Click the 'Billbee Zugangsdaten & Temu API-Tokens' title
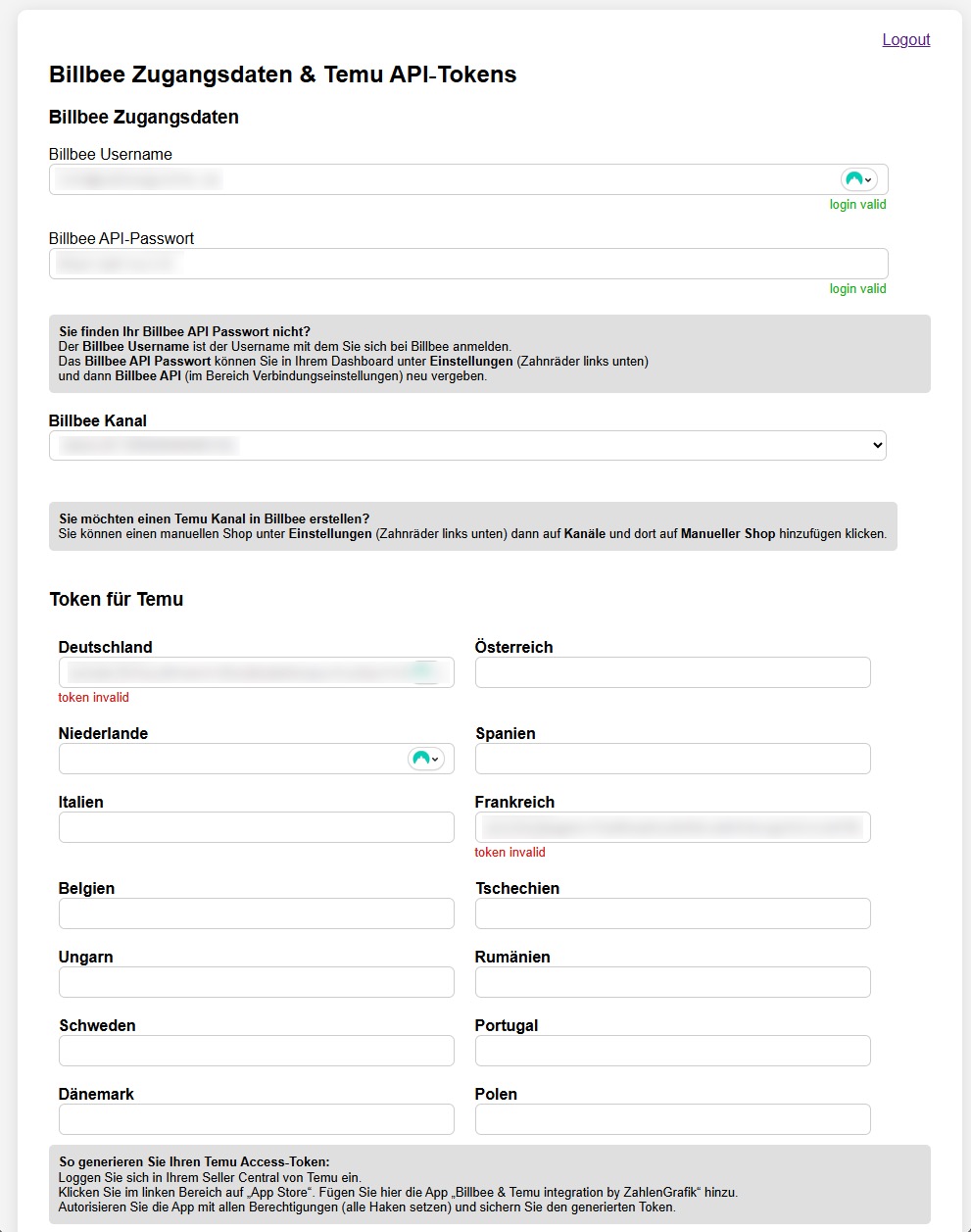The width and height of the screenshot is (971, 1232). (283, 74)
